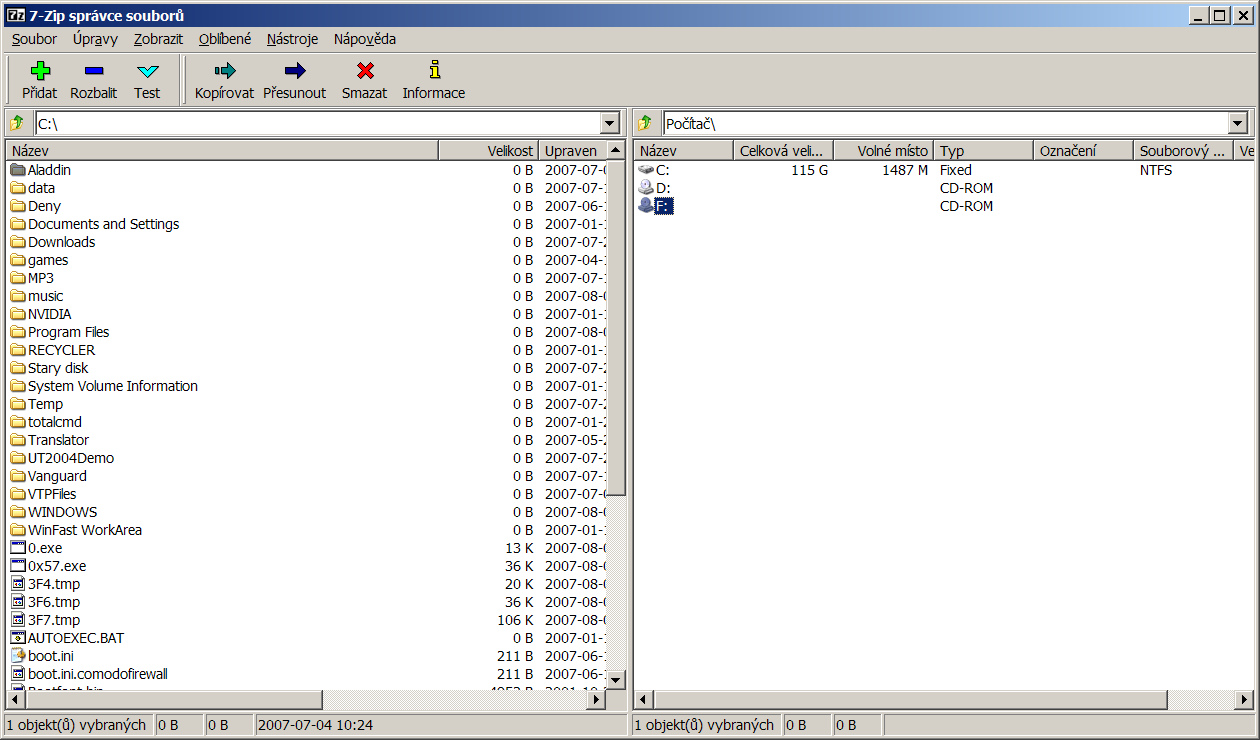Viewport: 1260px width, 740px height.
Task: Click left panel vertical scrollbar up arrow
Action: click(616, 151)
